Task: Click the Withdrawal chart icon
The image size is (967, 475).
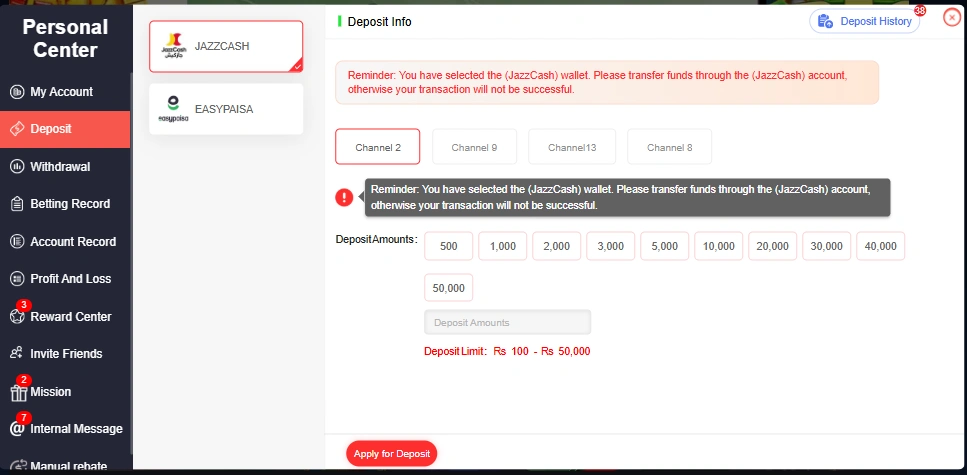Action: (17, 167)
